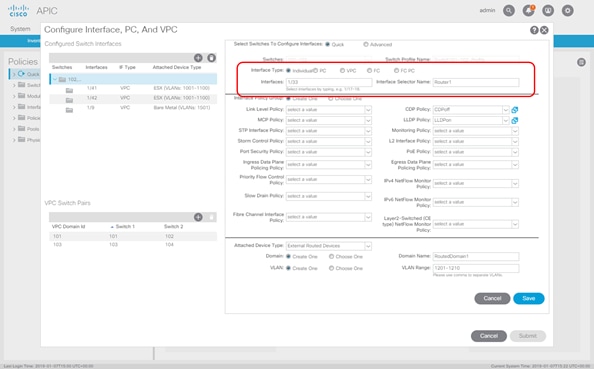Open the linked LLDP Policy icon
The image size is (594, 369).
[x=514, y=120]
